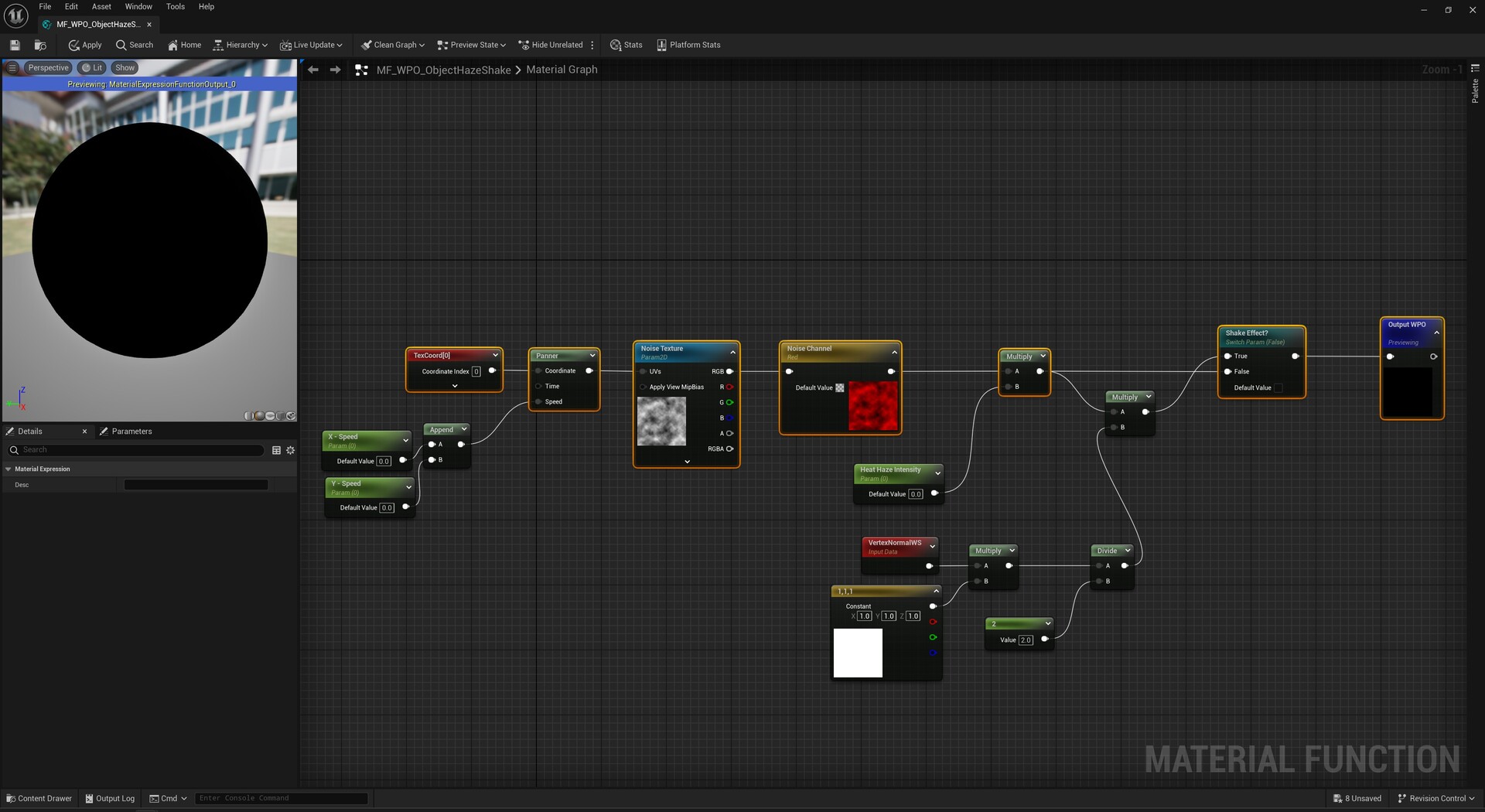The height and width of the screenshot is (812, 1485).
Task: Click the Lit view mode button
Action: tap(92, 68)
